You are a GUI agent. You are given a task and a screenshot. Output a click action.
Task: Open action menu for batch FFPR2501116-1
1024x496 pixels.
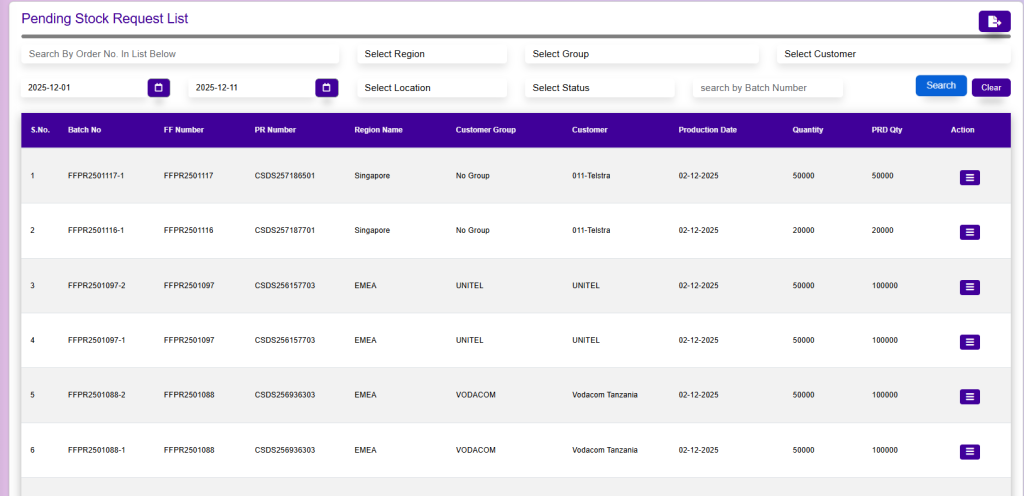pos(969,232)
